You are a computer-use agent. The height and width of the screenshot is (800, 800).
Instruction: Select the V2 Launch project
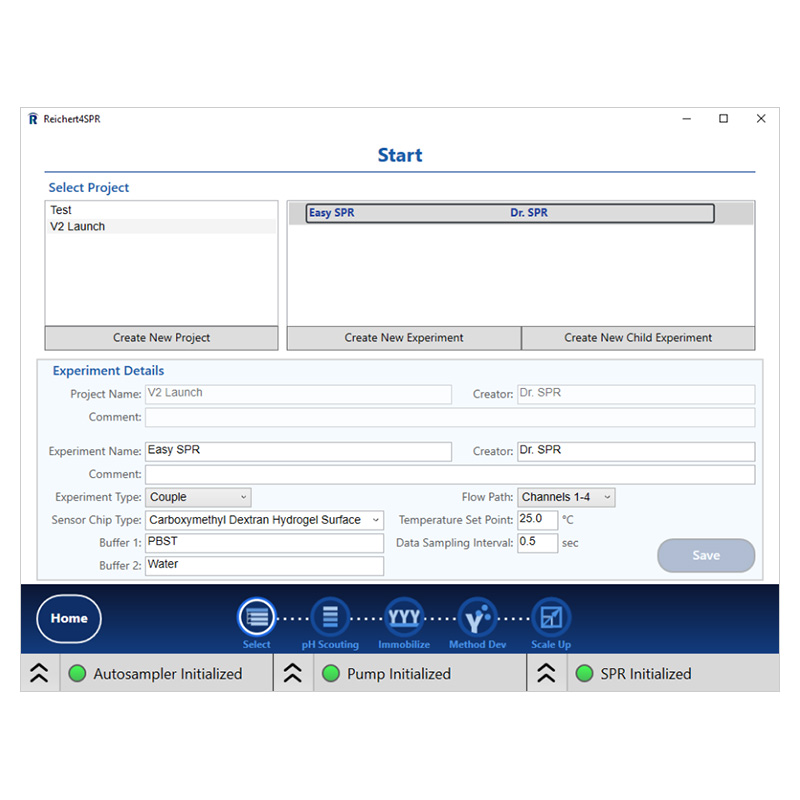[x=77, y=226]
